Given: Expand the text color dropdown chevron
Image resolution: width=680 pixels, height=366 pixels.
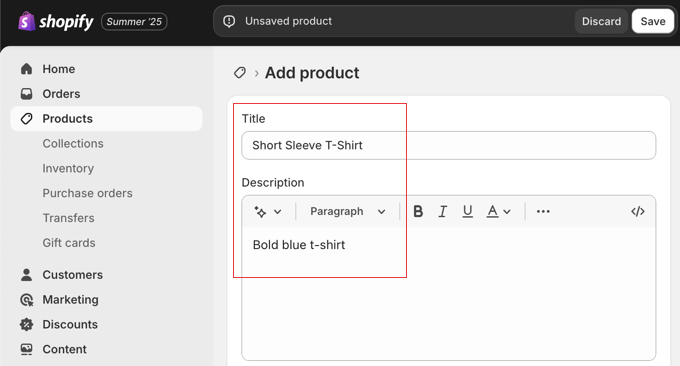Looking at the screenshot, I should point(507,212).
